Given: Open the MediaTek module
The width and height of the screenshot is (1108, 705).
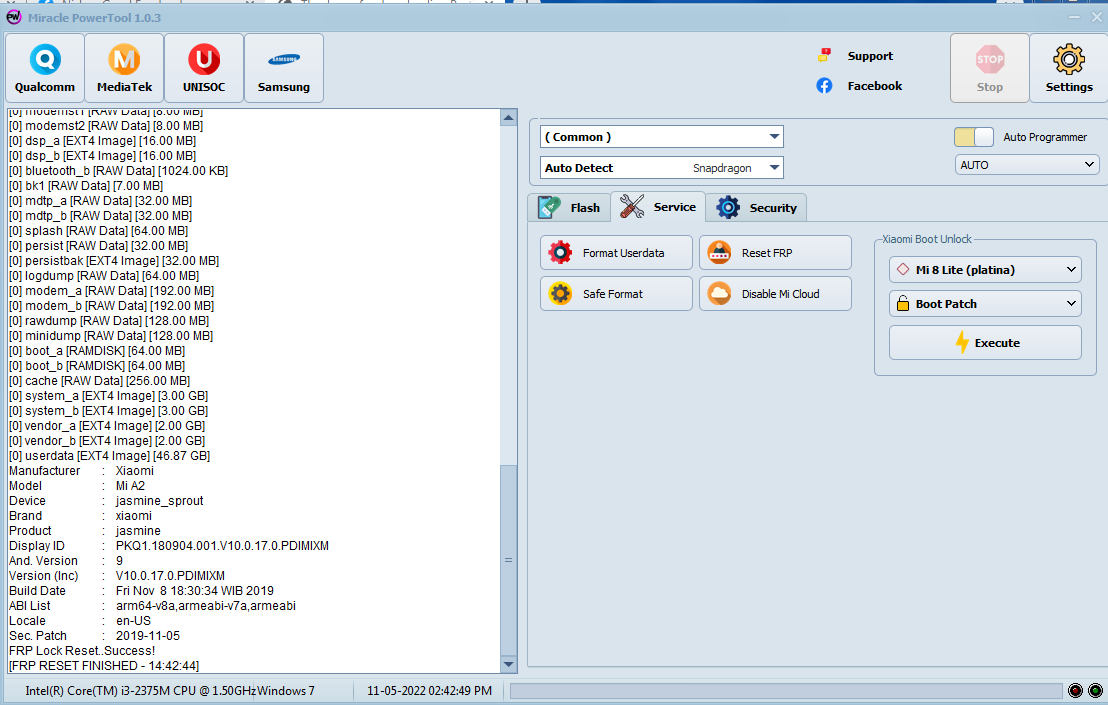Looking at the screenshot, I should point(124,68).
